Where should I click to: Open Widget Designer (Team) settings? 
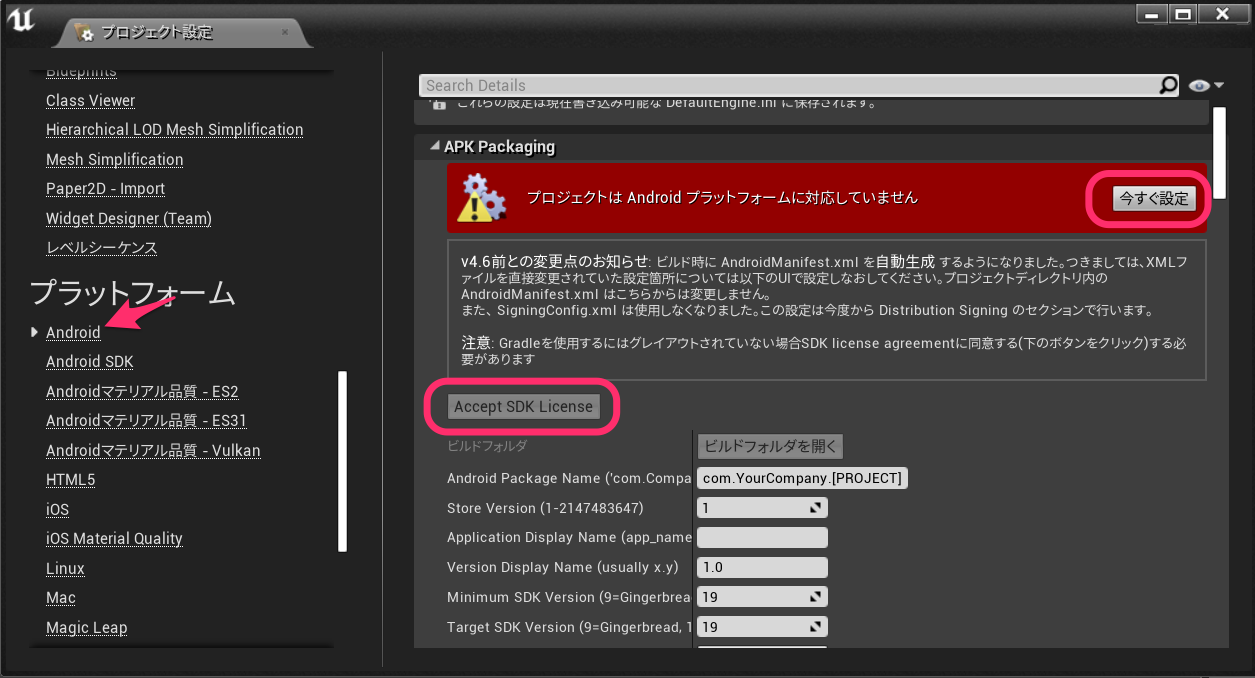pyautogui.click(x=129, y=218)
